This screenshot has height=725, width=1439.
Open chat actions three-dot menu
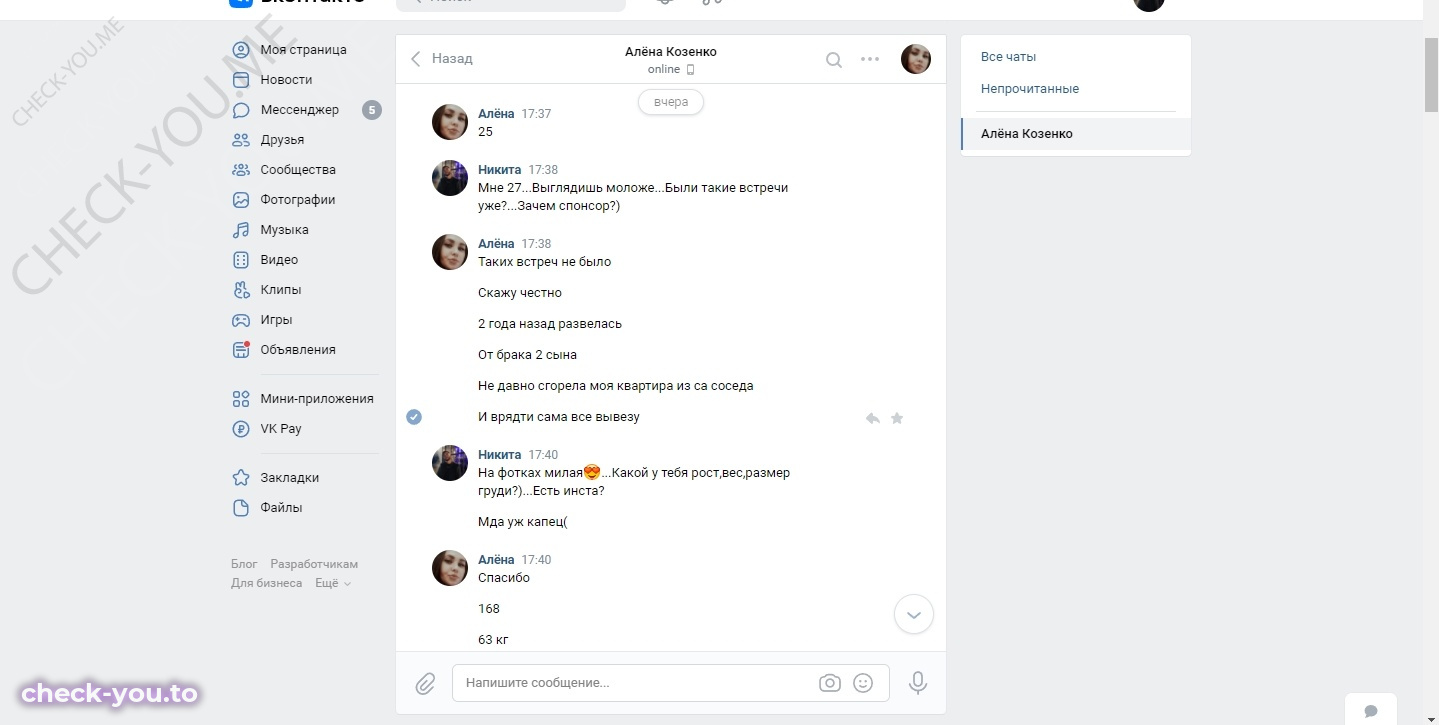tap(870, 59)
